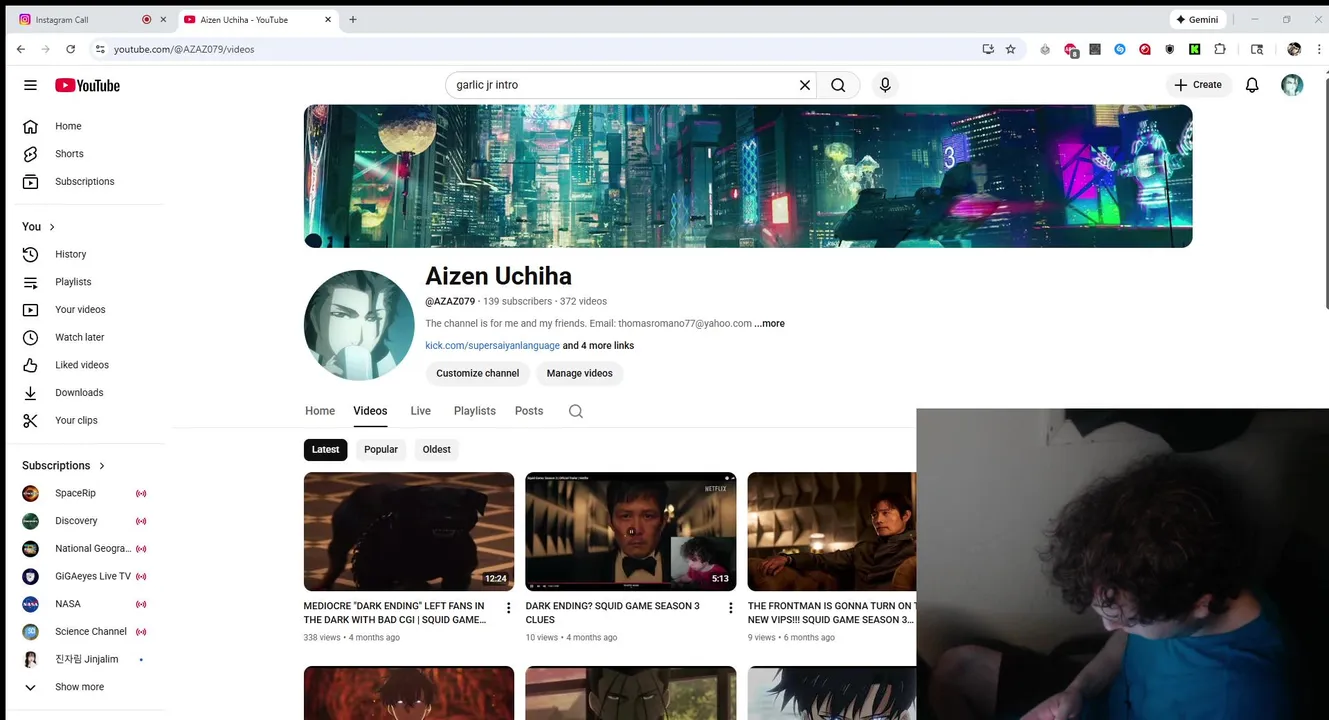Search within the channel using the magnifier

(x=576, y=411)
